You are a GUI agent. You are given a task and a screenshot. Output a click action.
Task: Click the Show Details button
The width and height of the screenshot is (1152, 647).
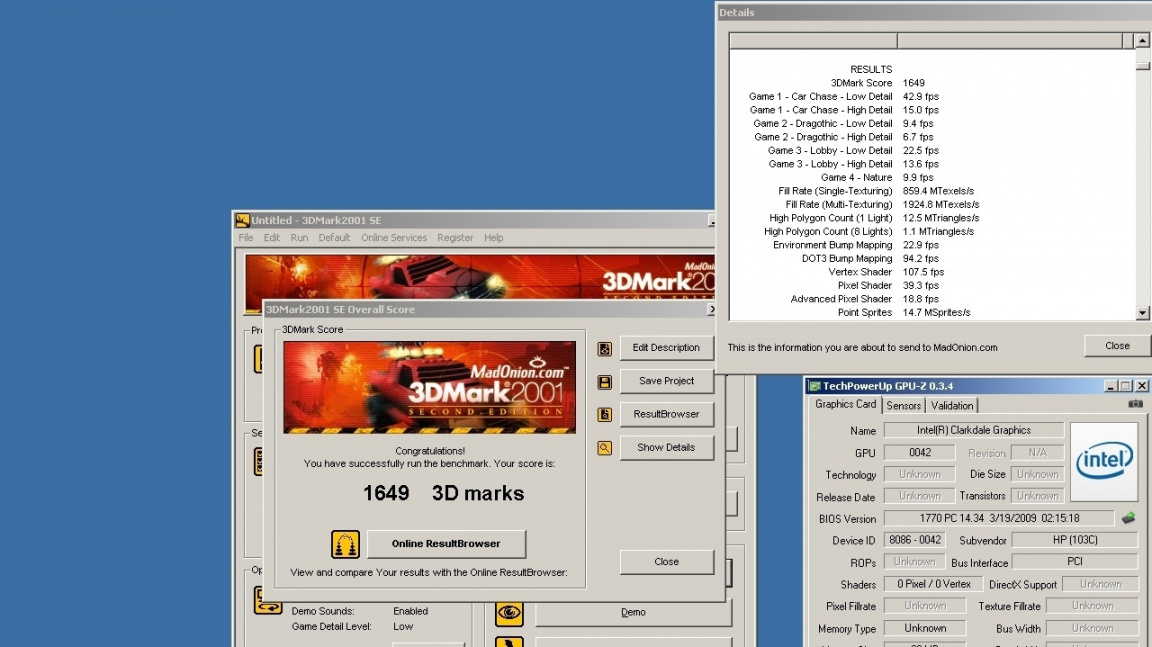[x=666, y=447]
